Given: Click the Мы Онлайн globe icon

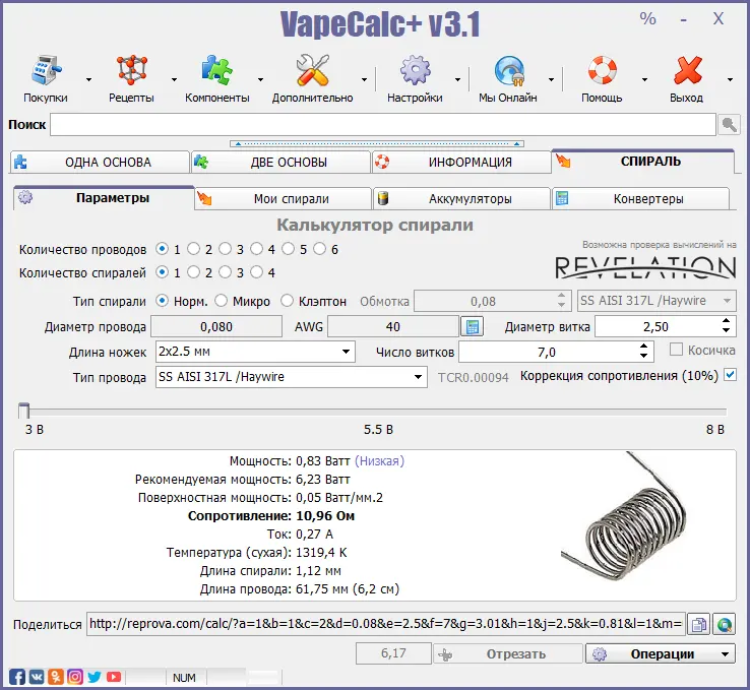Looking at the screenshot, I should 507,73.
